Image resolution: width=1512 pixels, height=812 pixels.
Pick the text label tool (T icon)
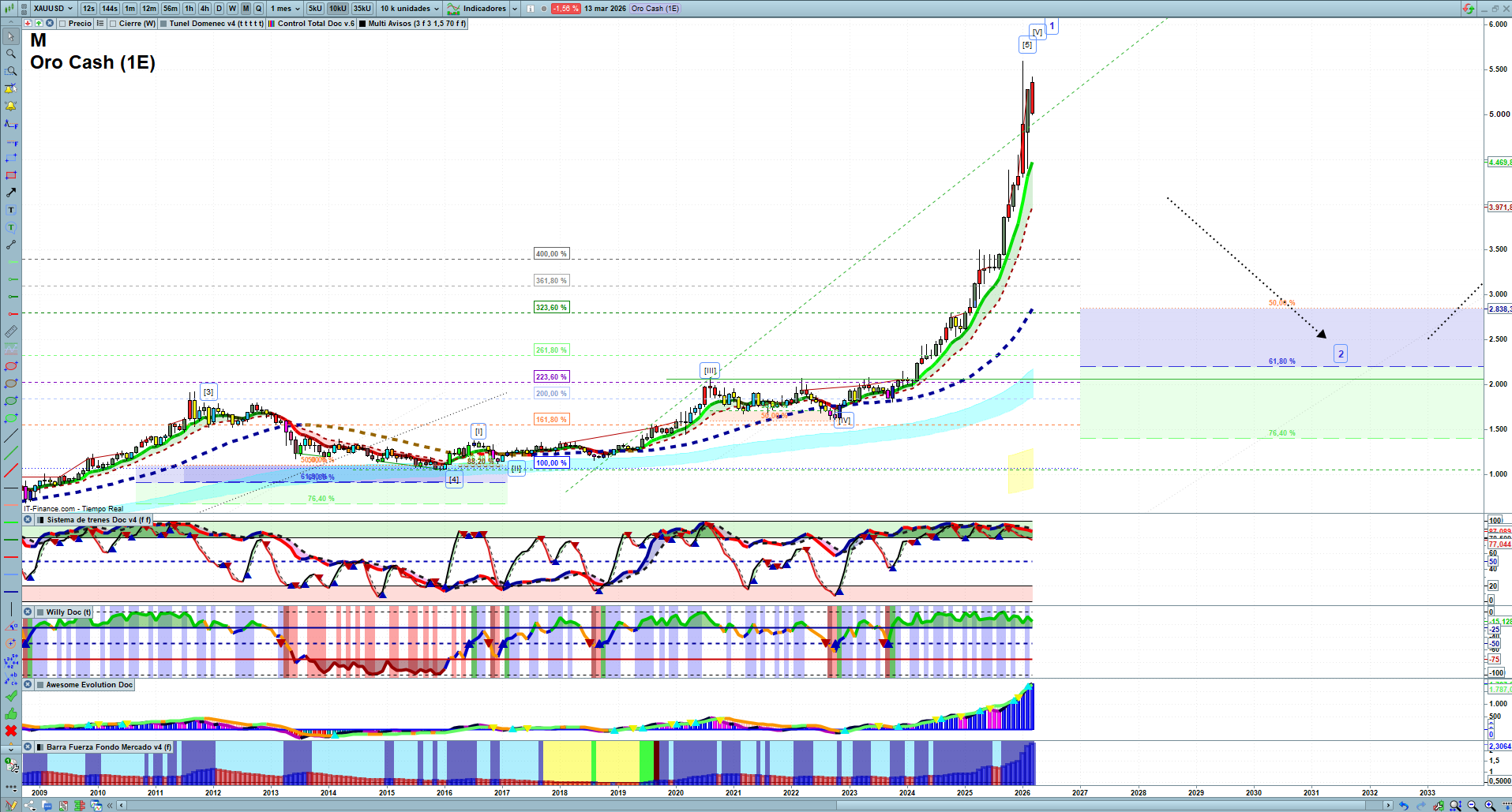pyautogui.click(x=11, y=210)
